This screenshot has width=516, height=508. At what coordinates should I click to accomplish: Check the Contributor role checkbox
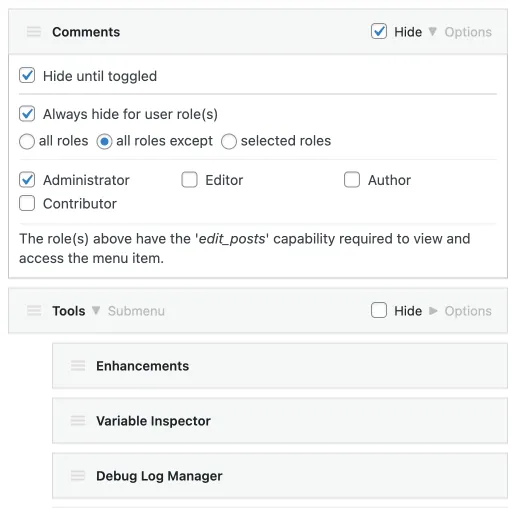(27, 203)
